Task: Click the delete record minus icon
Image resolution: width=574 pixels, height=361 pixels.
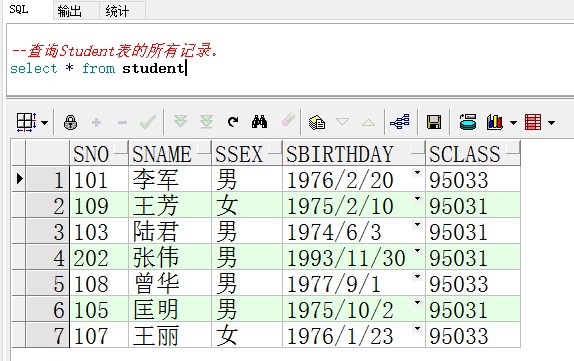Action: (122, 122)
